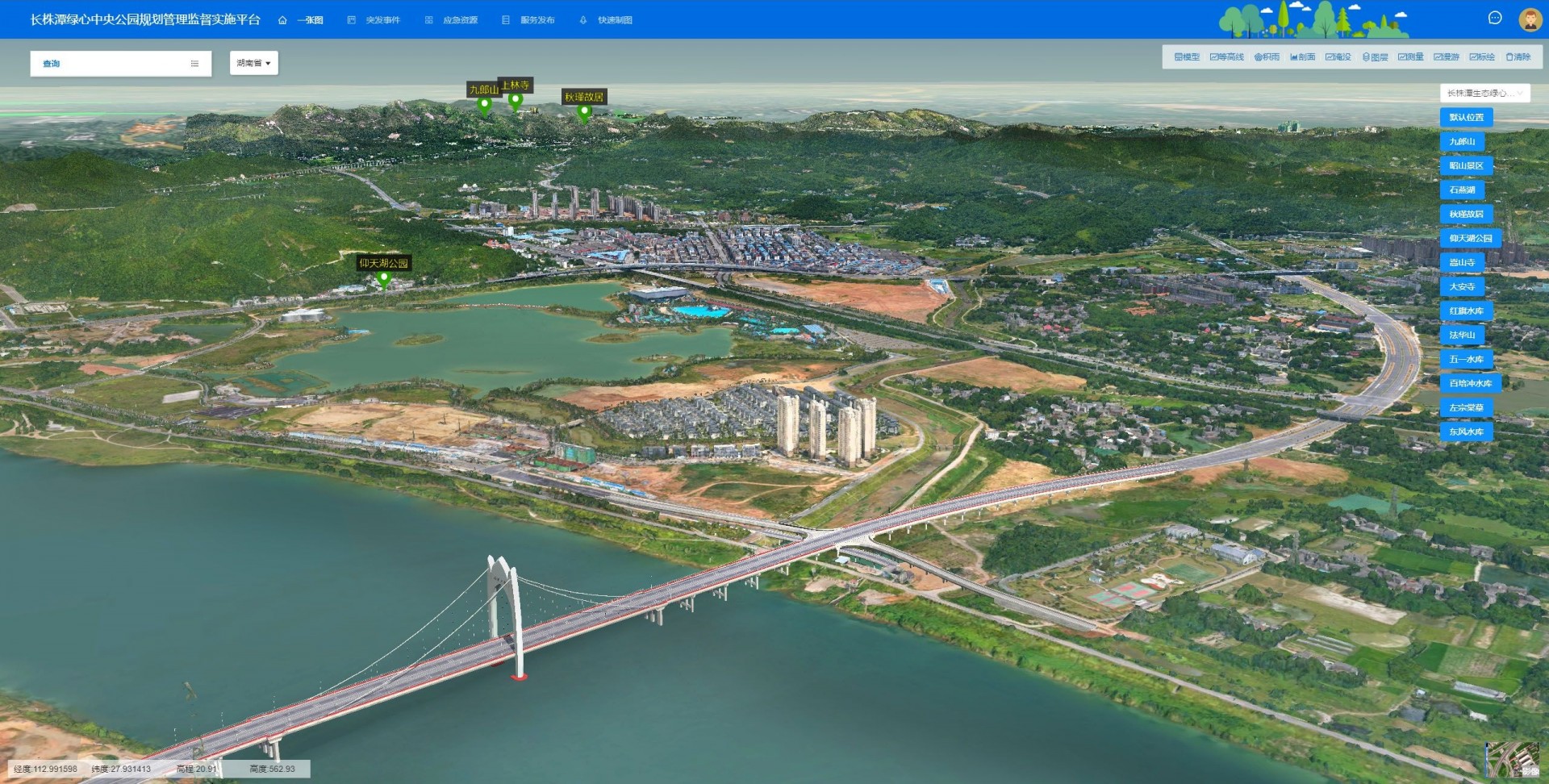
Task: Open the 模型 model tool
Action: (1186, 57)
